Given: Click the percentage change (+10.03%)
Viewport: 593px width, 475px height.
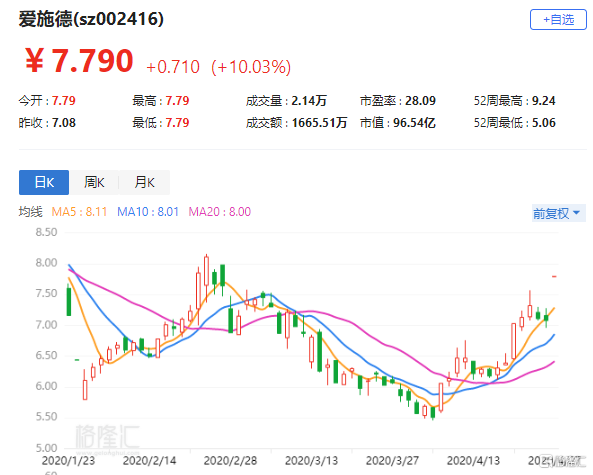Looking at the screenshot, I should [251, 67].
